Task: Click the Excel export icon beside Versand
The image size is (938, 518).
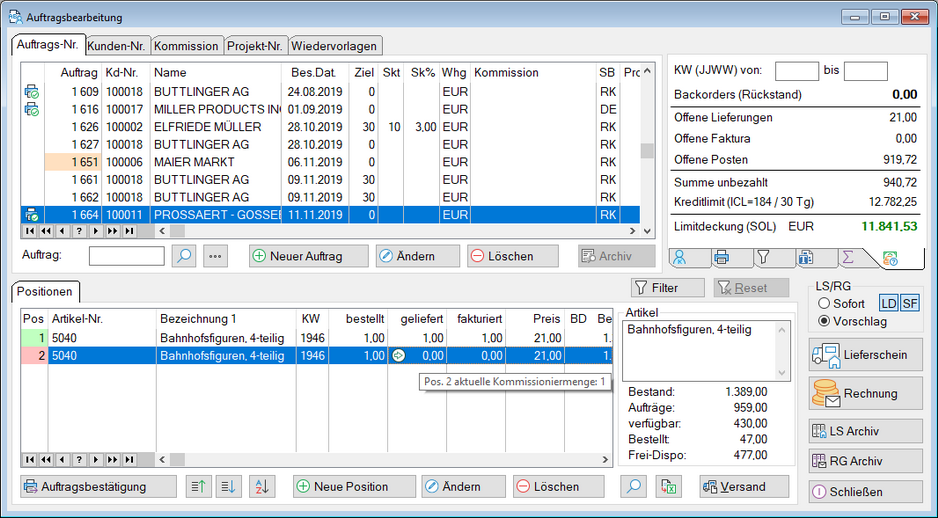Action: [668, 487]
